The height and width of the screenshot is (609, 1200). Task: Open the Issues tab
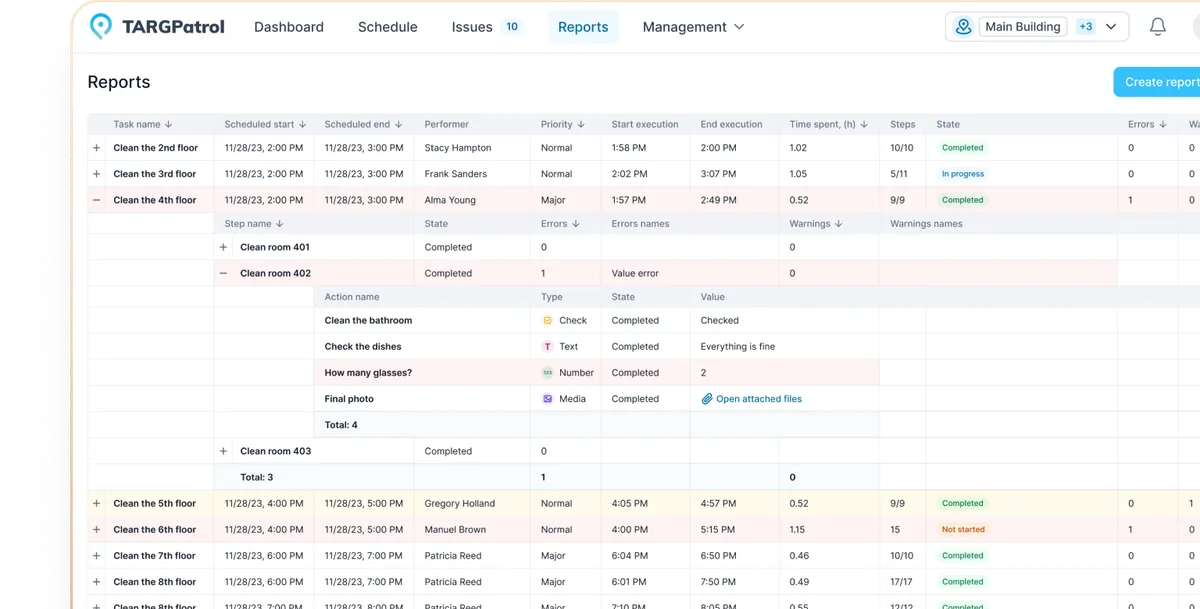472,27
